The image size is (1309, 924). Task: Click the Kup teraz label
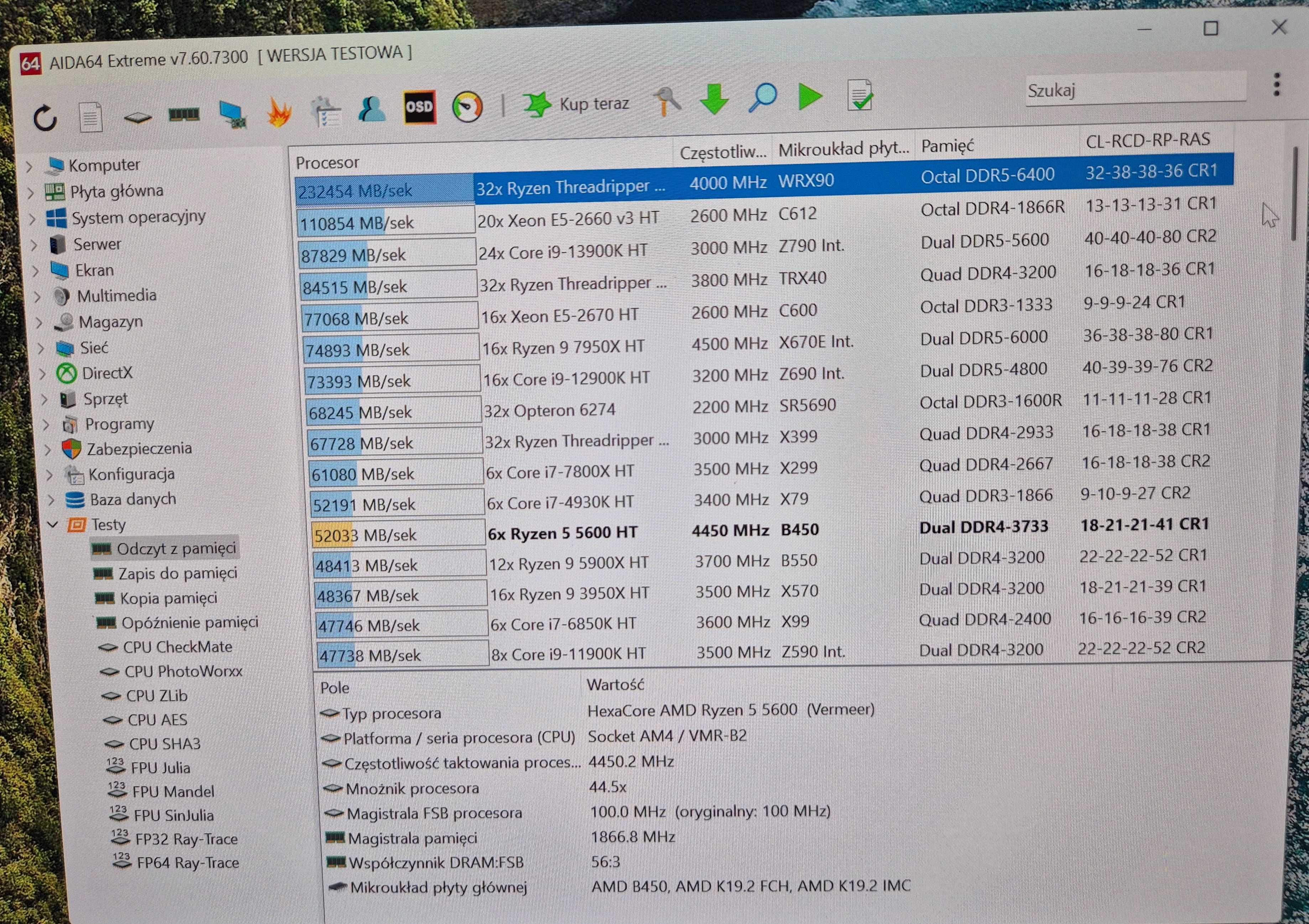coord(594,104)
